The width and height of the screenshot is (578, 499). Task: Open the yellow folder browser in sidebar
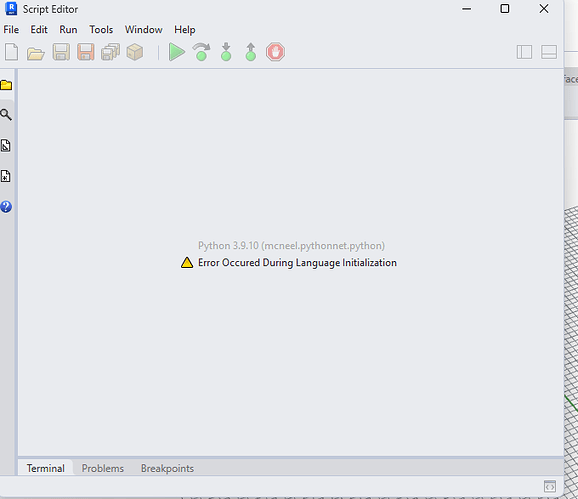tap(6, 85)
